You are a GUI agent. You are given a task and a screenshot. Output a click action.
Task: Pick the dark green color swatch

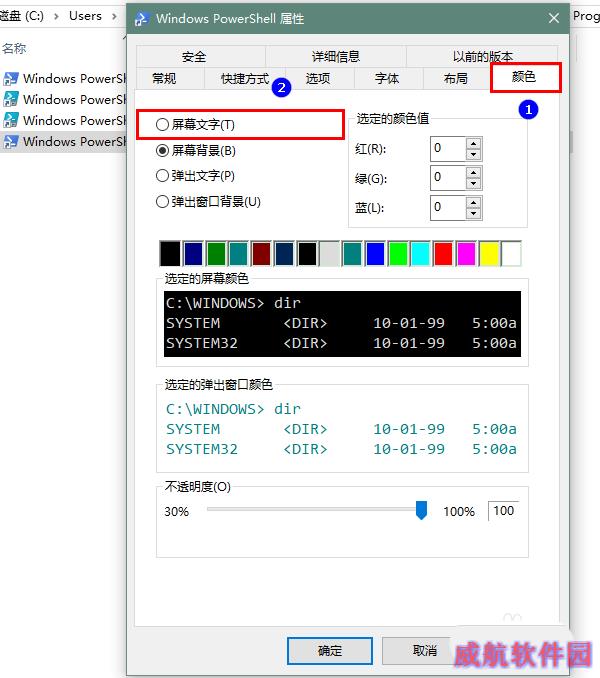click(x=216, y=253)
